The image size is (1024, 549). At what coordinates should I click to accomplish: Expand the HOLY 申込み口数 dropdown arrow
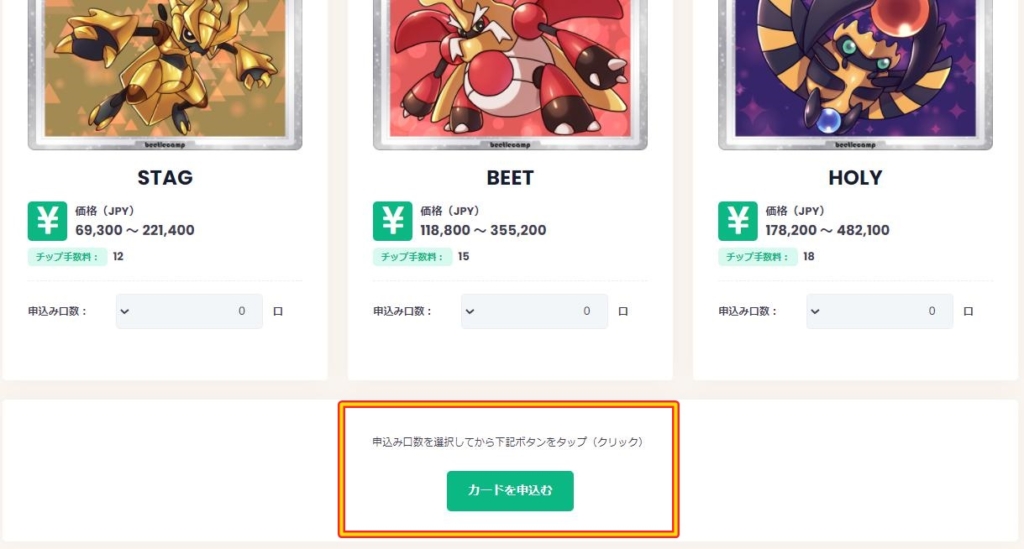(x=815, y=311)
